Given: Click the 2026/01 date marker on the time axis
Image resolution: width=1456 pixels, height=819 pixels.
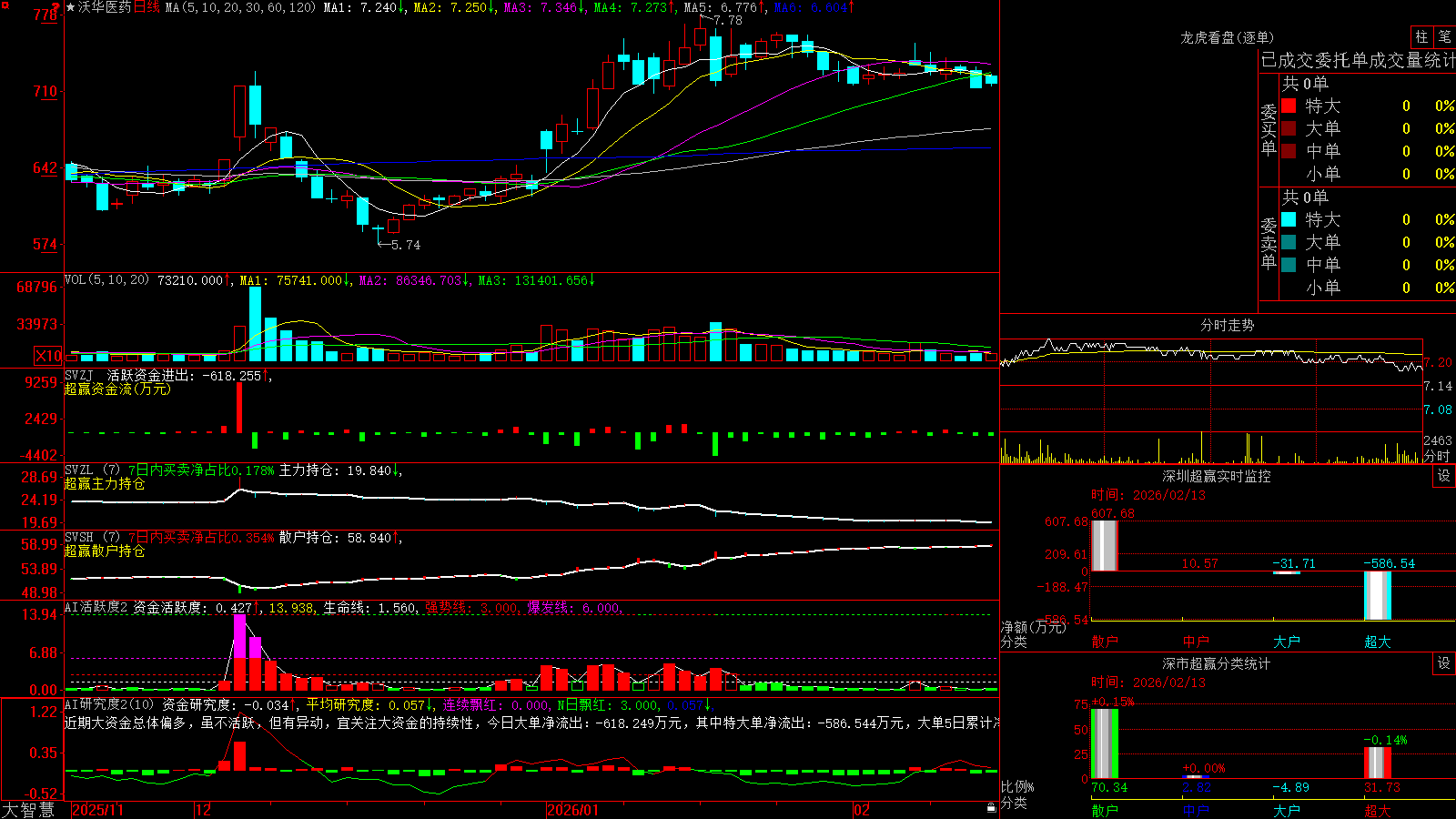Looking at the screenshot, I should pyautogui.click(x=573, y=810).
